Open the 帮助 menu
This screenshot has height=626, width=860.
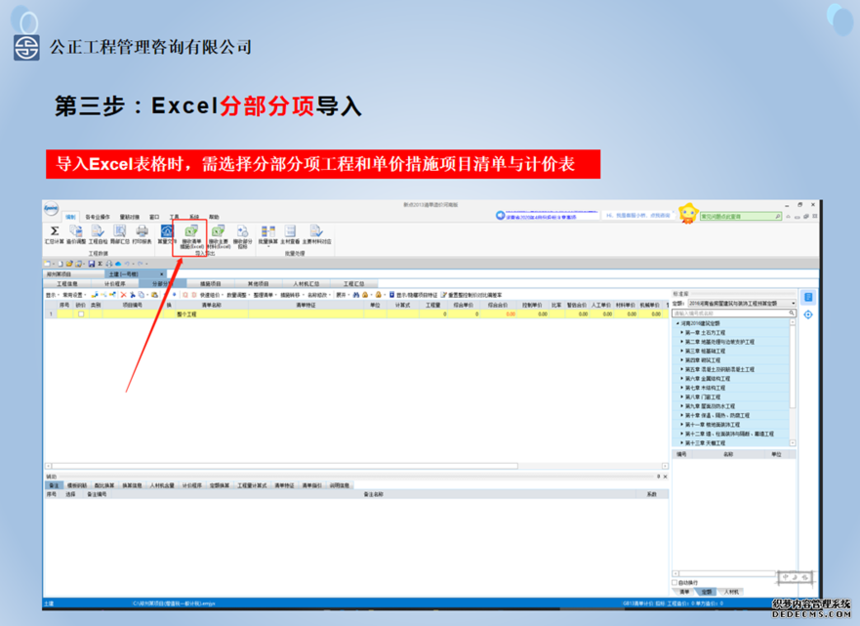214,217
